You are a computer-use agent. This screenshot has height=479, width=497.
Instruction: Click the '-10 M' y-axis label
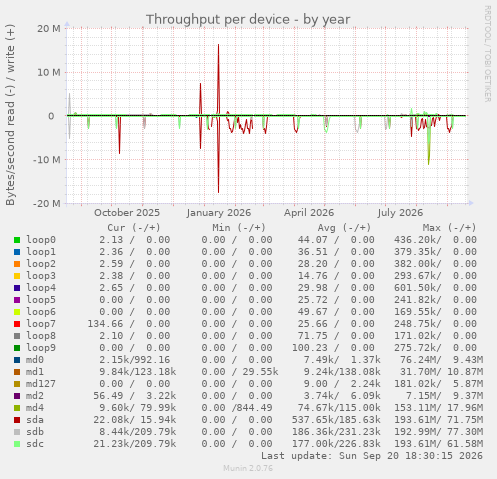[47, 160]
